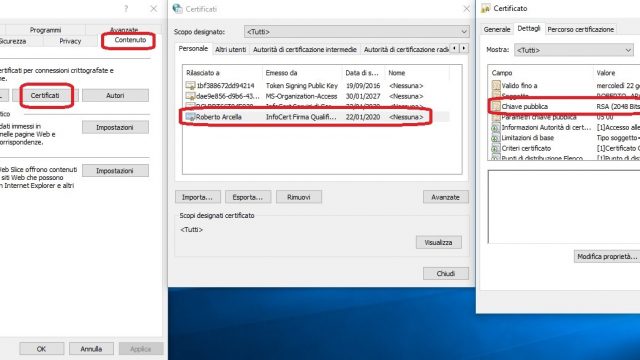
Task: Open the Mostra dropdown in Certificato window
Action: tap(573, 50)
